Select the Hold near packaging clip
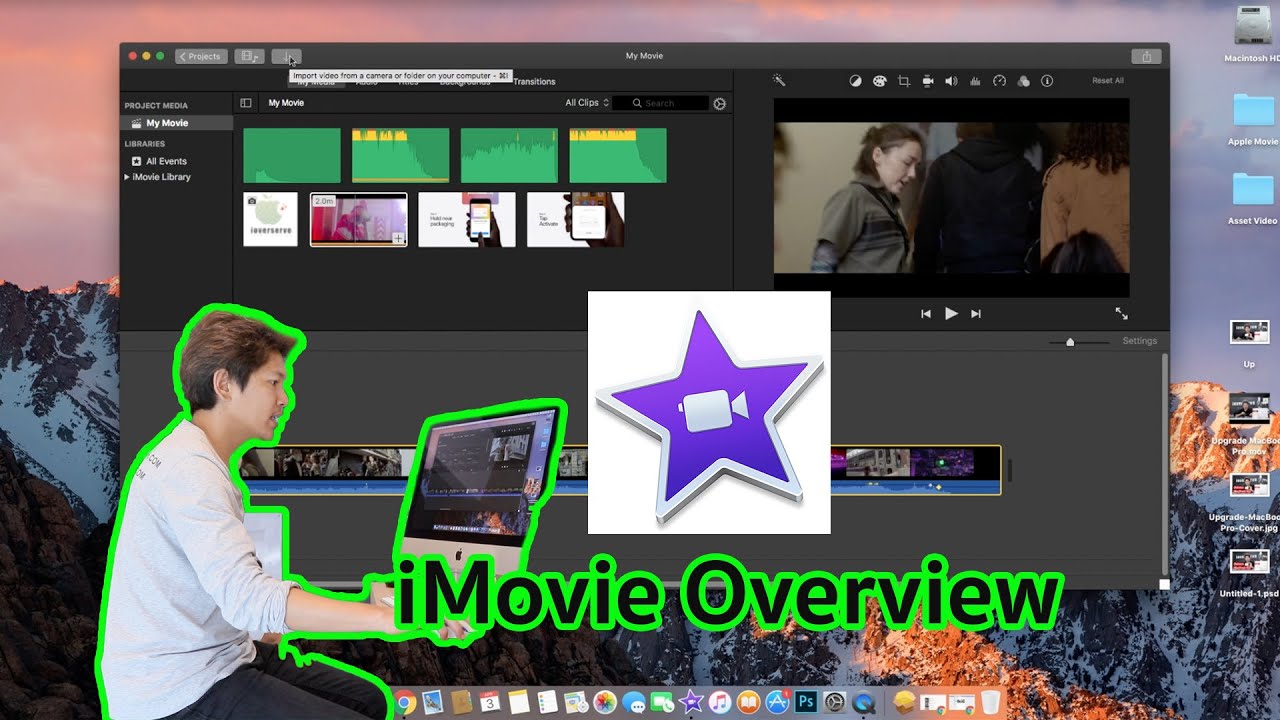The height and width of the screenshot is (720, 1280). (467, 219)
